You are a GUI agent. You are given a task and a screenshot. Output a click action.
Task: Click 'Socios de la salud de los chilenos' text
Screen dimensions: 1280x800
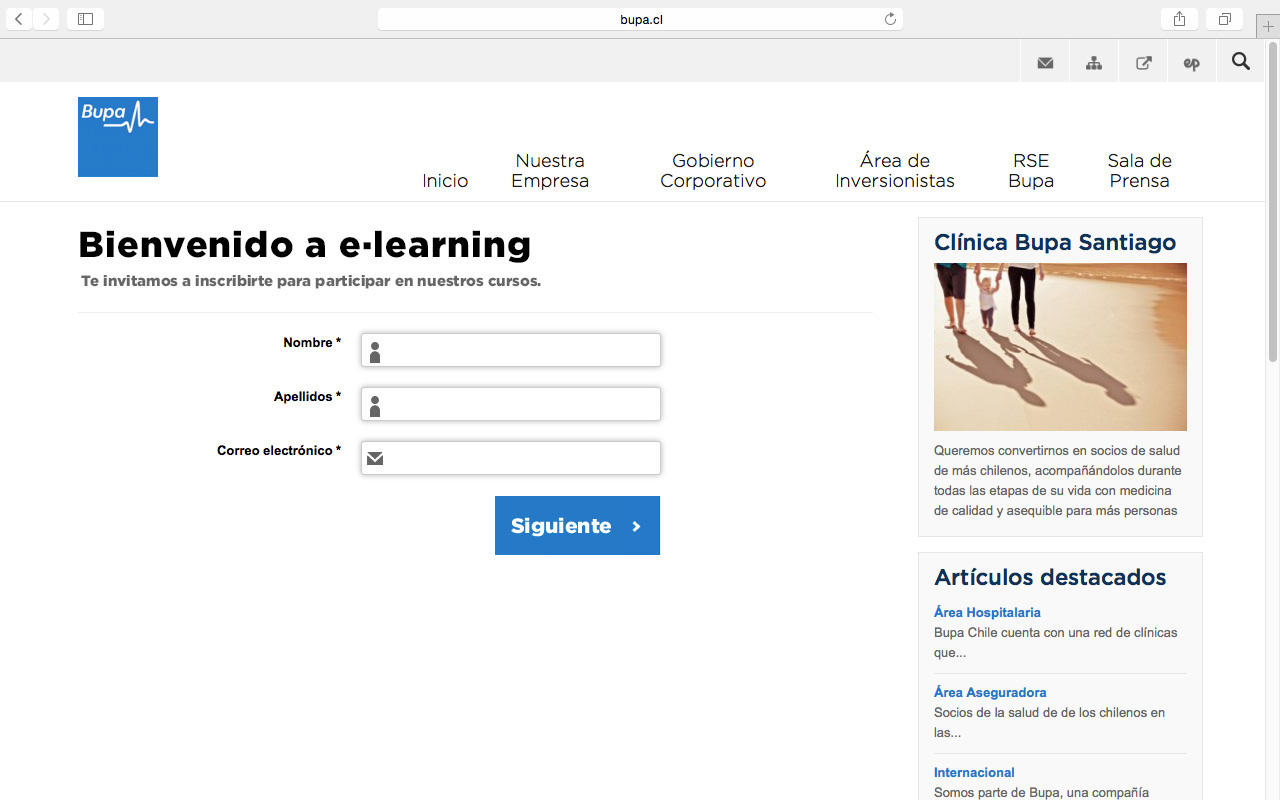(1050, 722)
